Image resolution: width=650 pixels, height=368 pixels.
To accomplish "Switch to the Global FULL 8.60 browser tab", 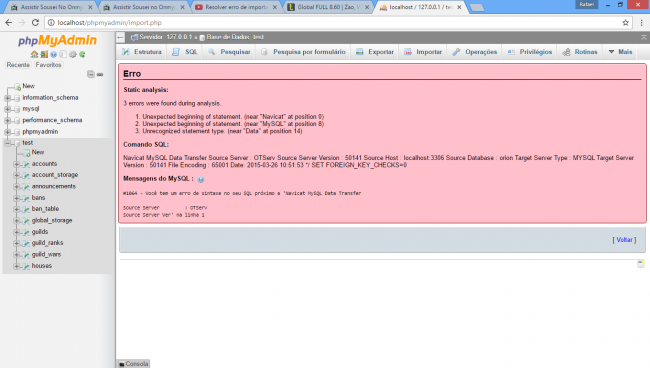I will click(x=328, y=7).
